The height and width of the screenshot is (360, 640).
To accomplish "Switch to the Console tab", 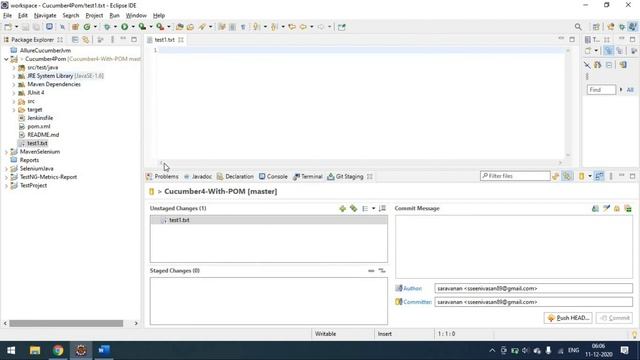I will click(273, 176).
